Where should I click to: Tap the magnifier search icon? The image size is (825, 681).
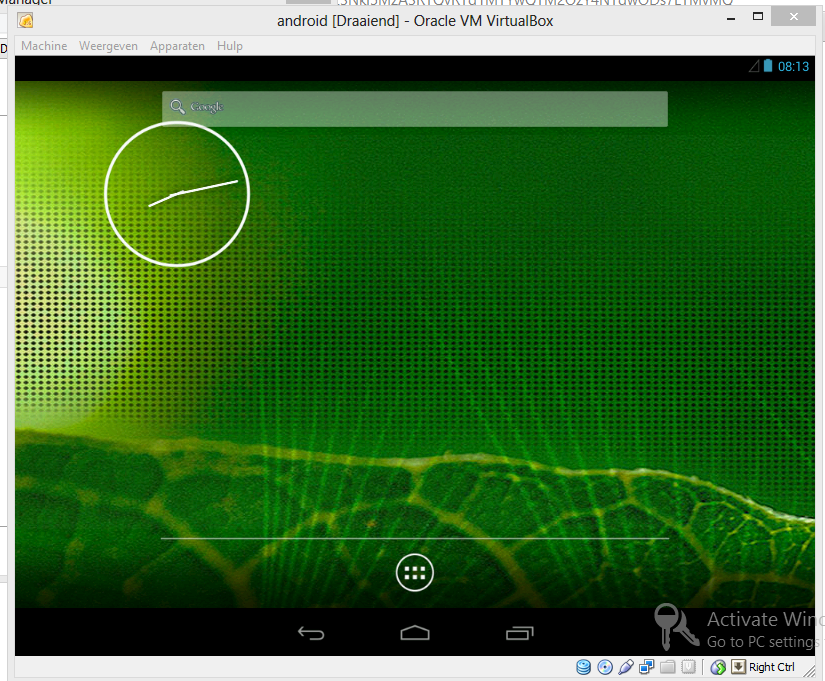click(x=177, y=107)
